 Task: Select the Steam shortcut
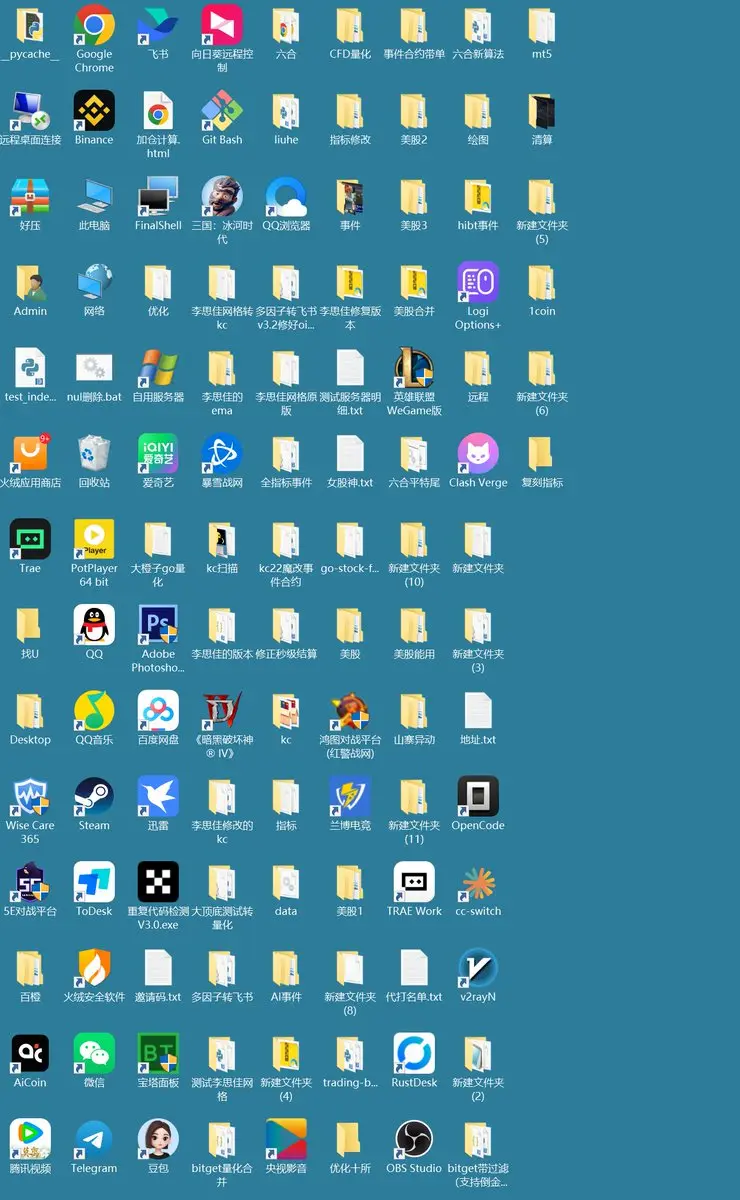click(94, 797)
